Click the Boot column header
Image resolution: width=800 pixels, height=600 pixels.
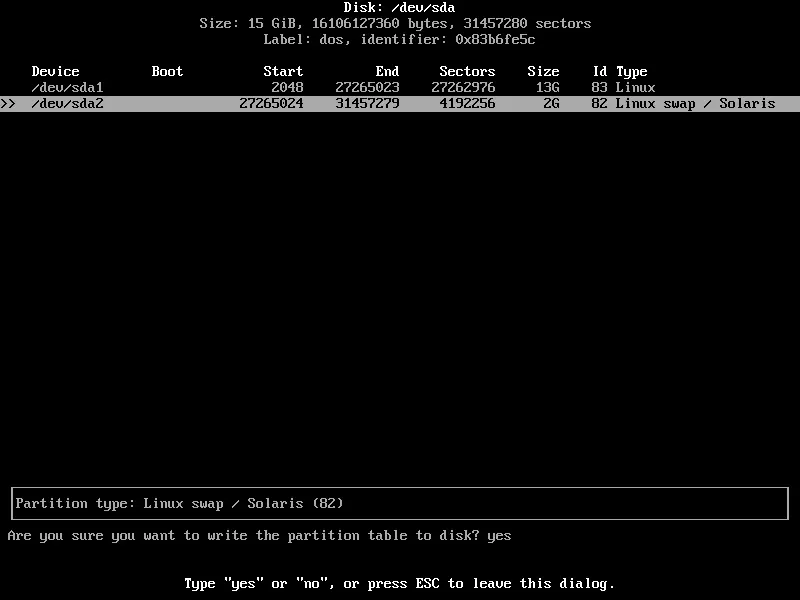[x=166, y=71]
